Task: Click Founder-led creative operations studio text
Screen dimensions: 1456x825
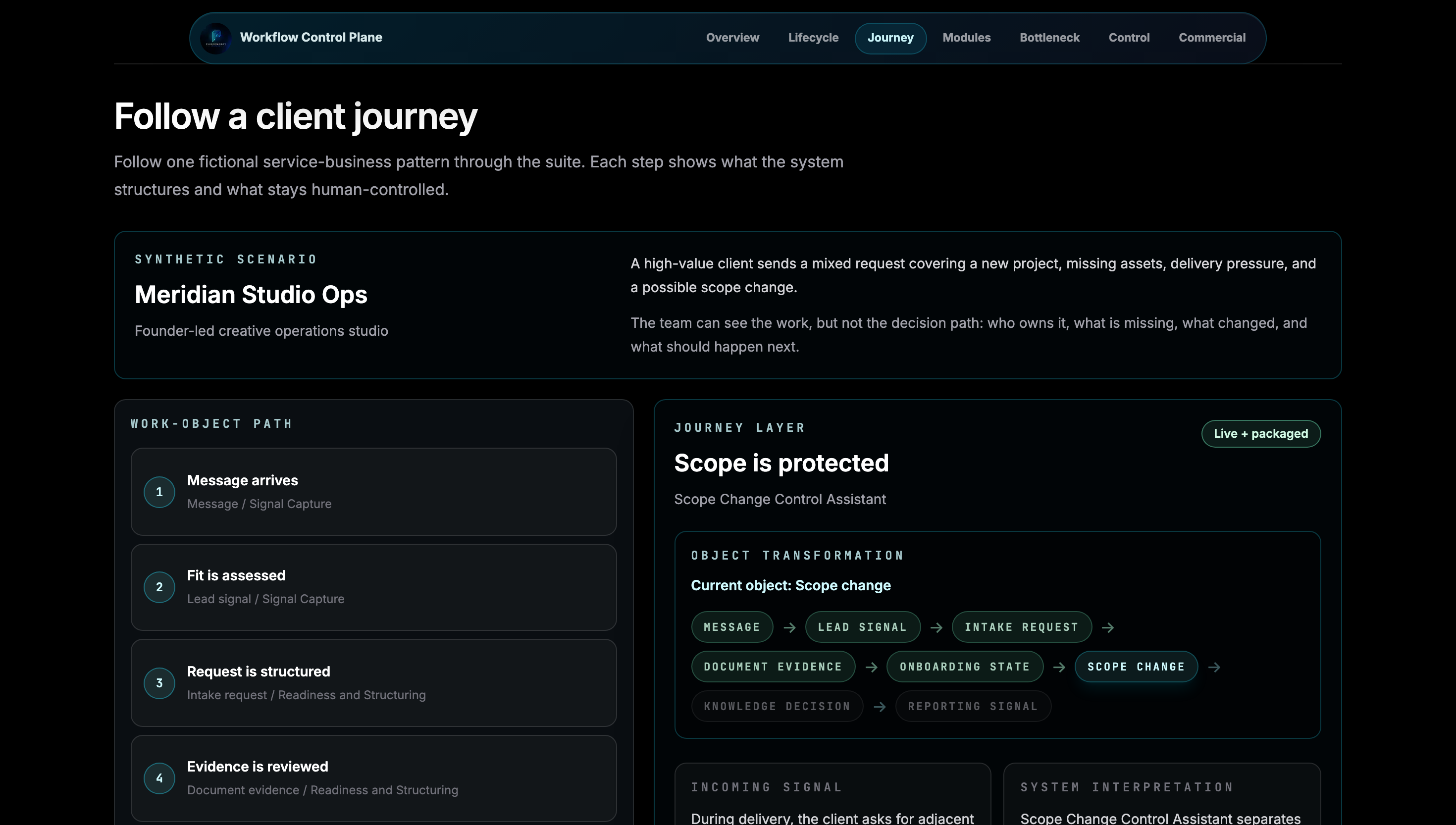Action: (261, 331)
